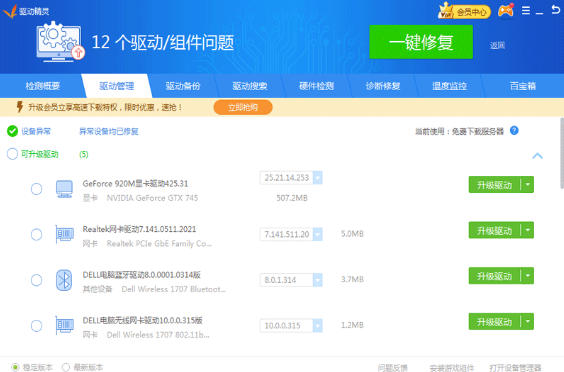The width and height of the screenshot is (564, 372).
Task: Click the orange 立即抢购 button
Action: (243, 107)
